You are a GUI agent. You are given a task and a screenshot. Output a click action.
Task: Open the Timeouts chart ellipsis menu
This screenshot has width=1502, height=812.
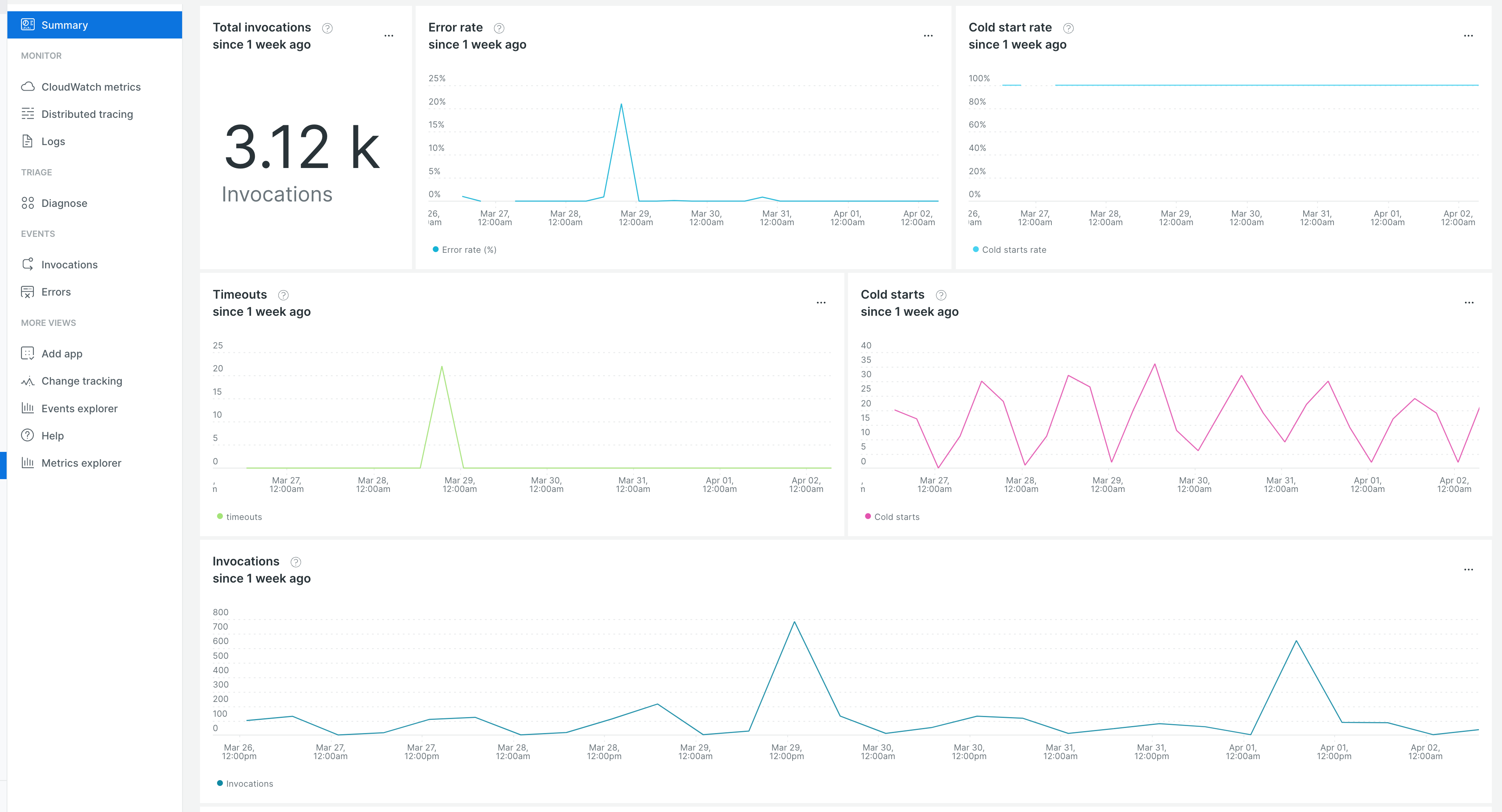pyautogui.click(x=821, y=303)
